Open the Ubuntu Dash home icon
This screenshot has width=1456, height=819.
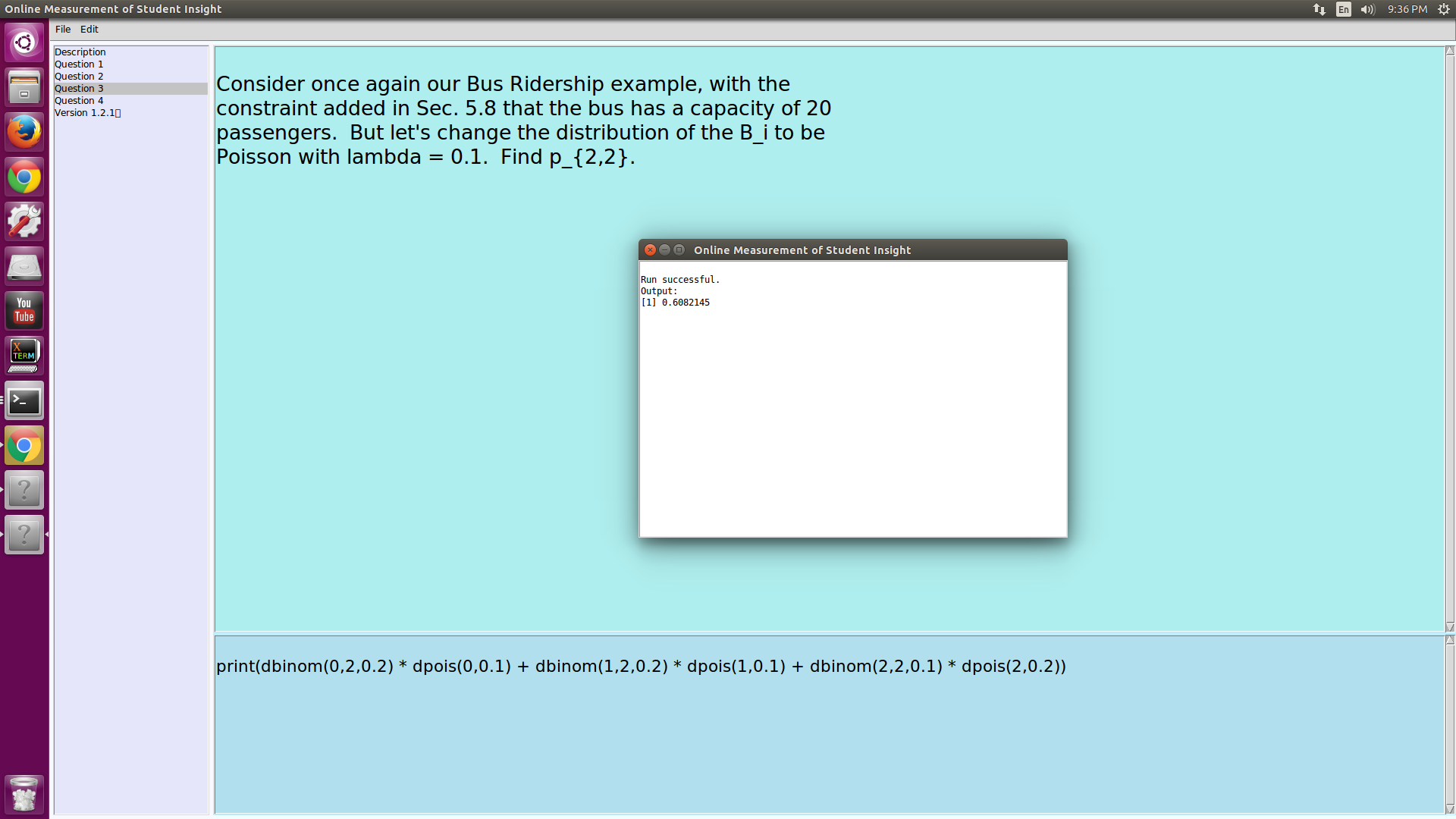[x=24, y=42]
